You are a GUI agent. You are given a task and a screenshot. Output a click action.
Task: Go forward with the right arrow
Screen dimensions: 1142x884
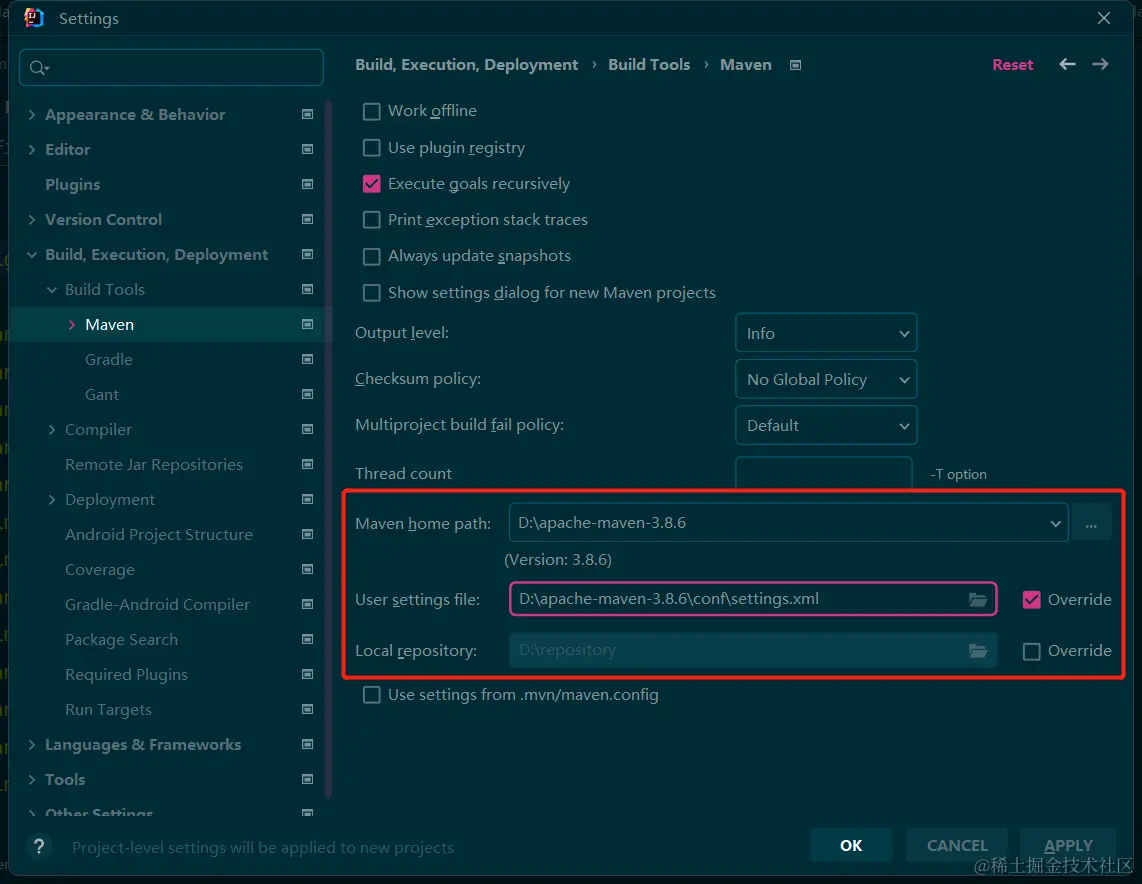coord(1100,64)
